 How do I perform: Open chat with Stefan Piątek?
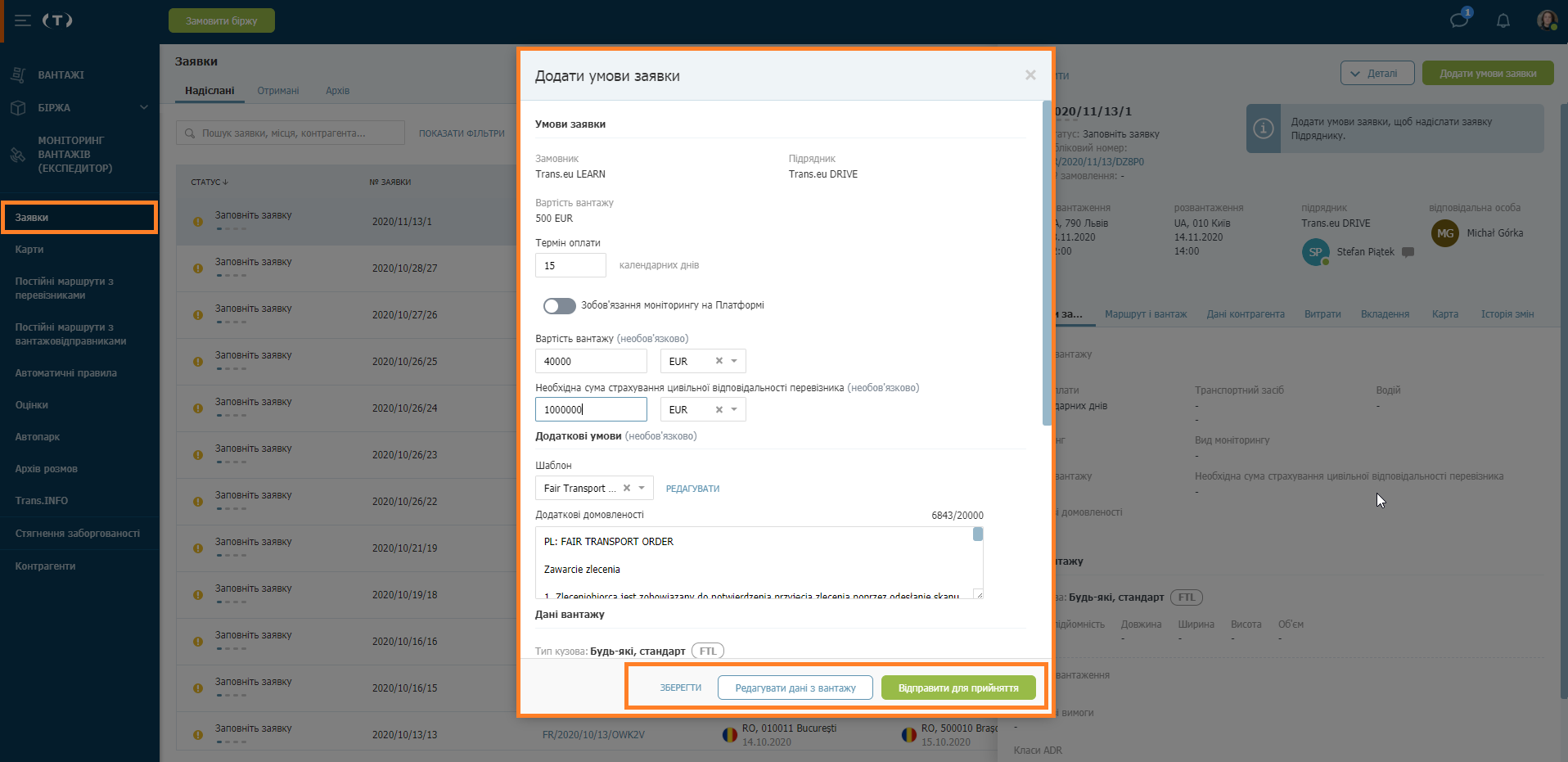coord(1408,252)
